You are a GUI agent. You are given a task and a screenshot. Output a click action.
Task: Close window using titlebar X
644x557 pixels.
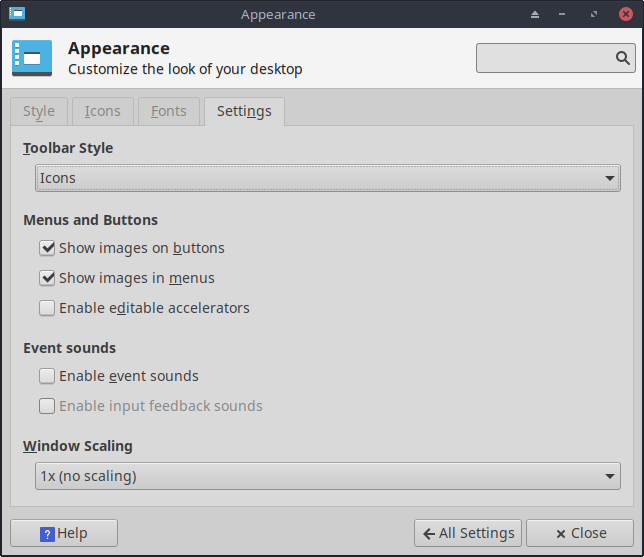tap(624, 15)
